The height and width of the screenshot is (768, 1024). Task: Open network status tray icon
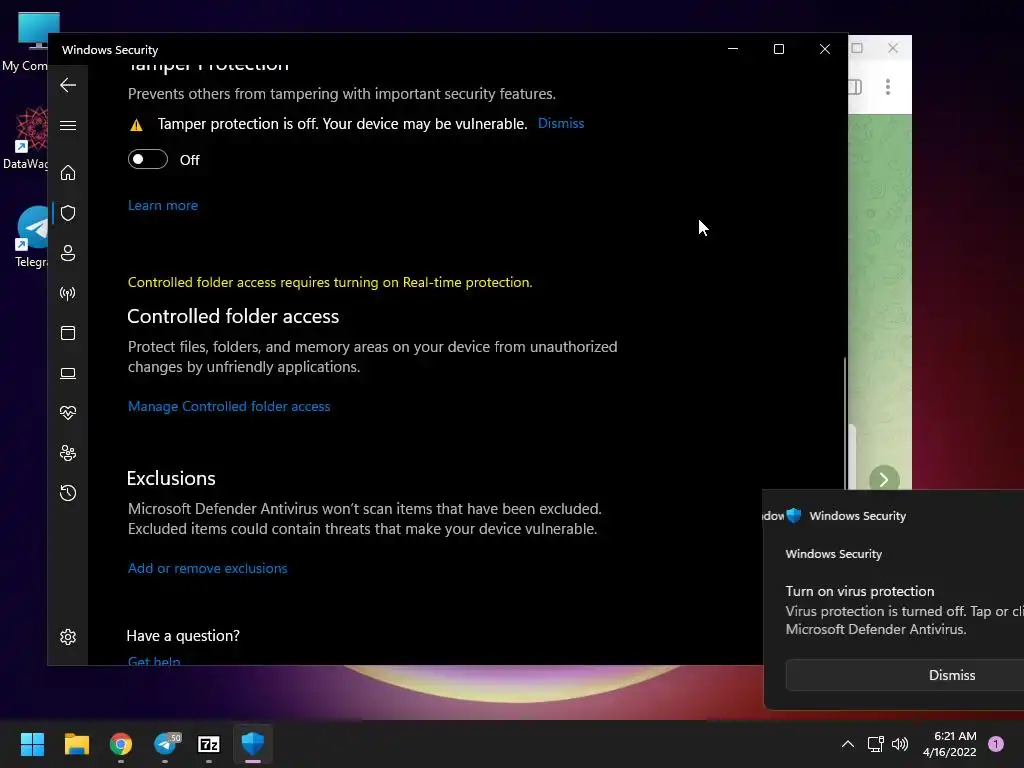[876, 744]
